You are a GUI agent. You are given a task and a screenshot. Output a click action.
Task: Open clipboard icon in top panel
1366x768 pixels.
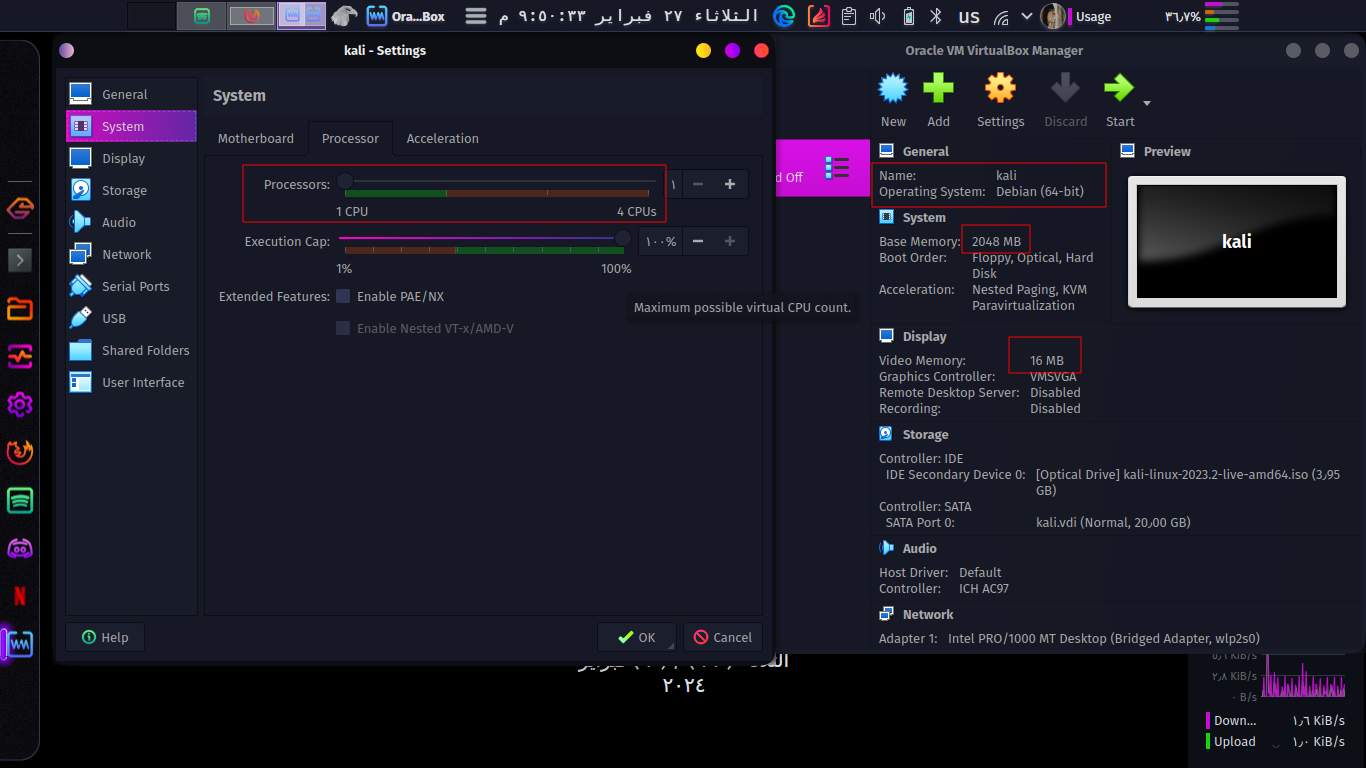click(849, 16)
